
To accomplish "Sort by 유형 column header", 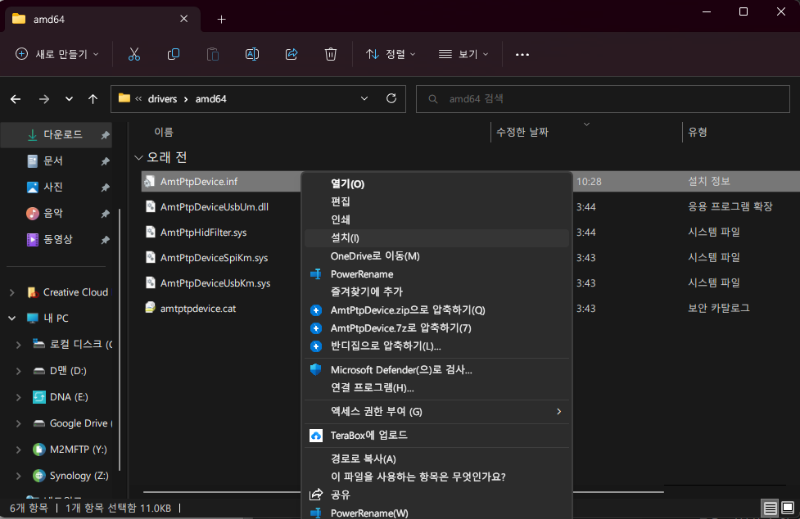I will (x=697, y=132).
